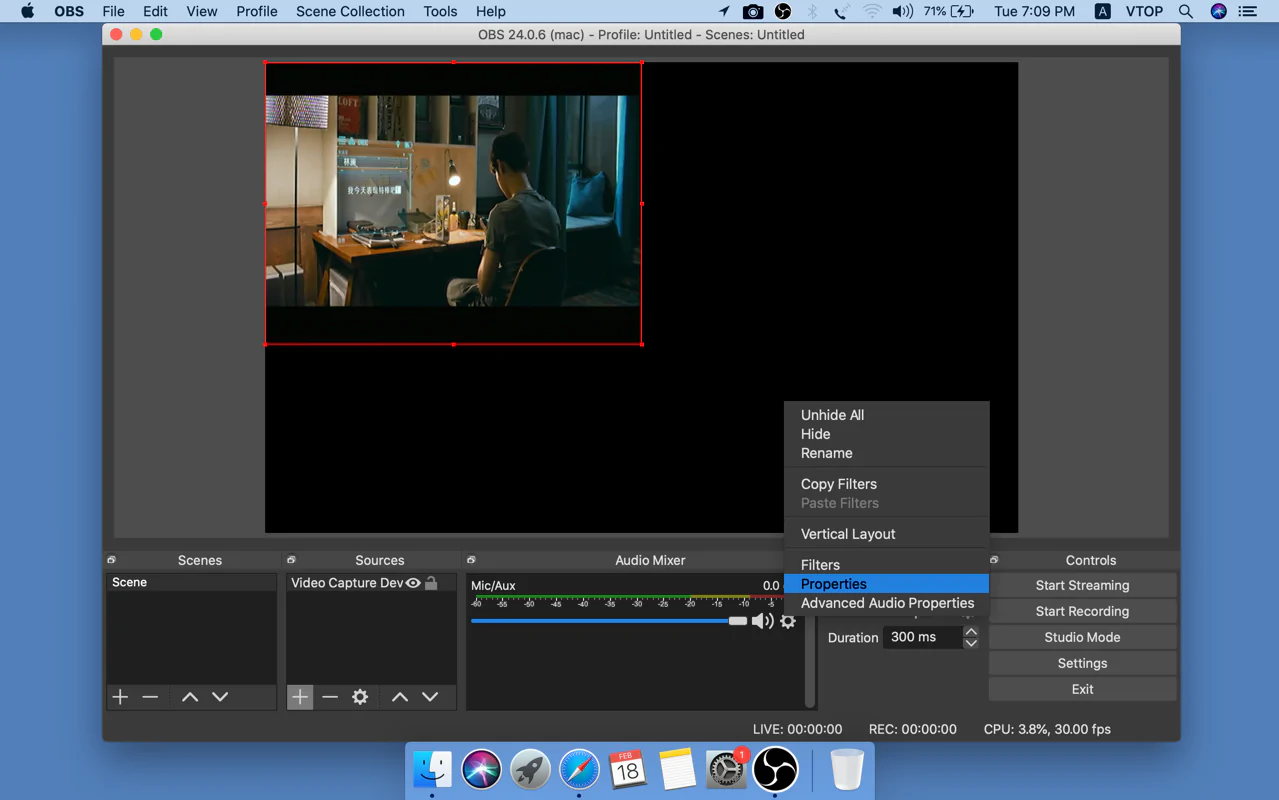Open source properties via the Sources gear icon
The image size is (1279, 800).
click(360, 697)
